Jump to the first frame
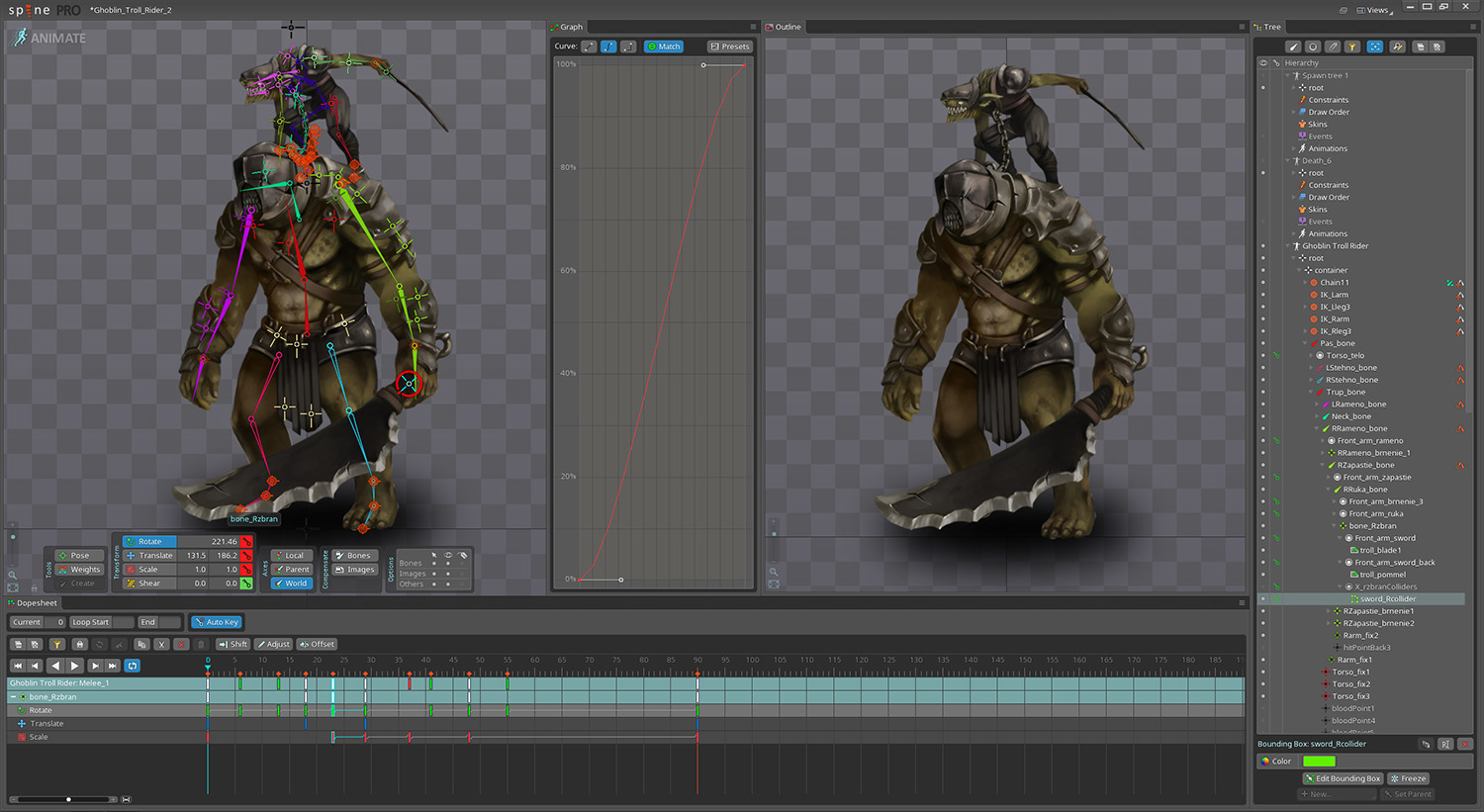The width and height of the screenshot is (1484, 812). [18, 666]
